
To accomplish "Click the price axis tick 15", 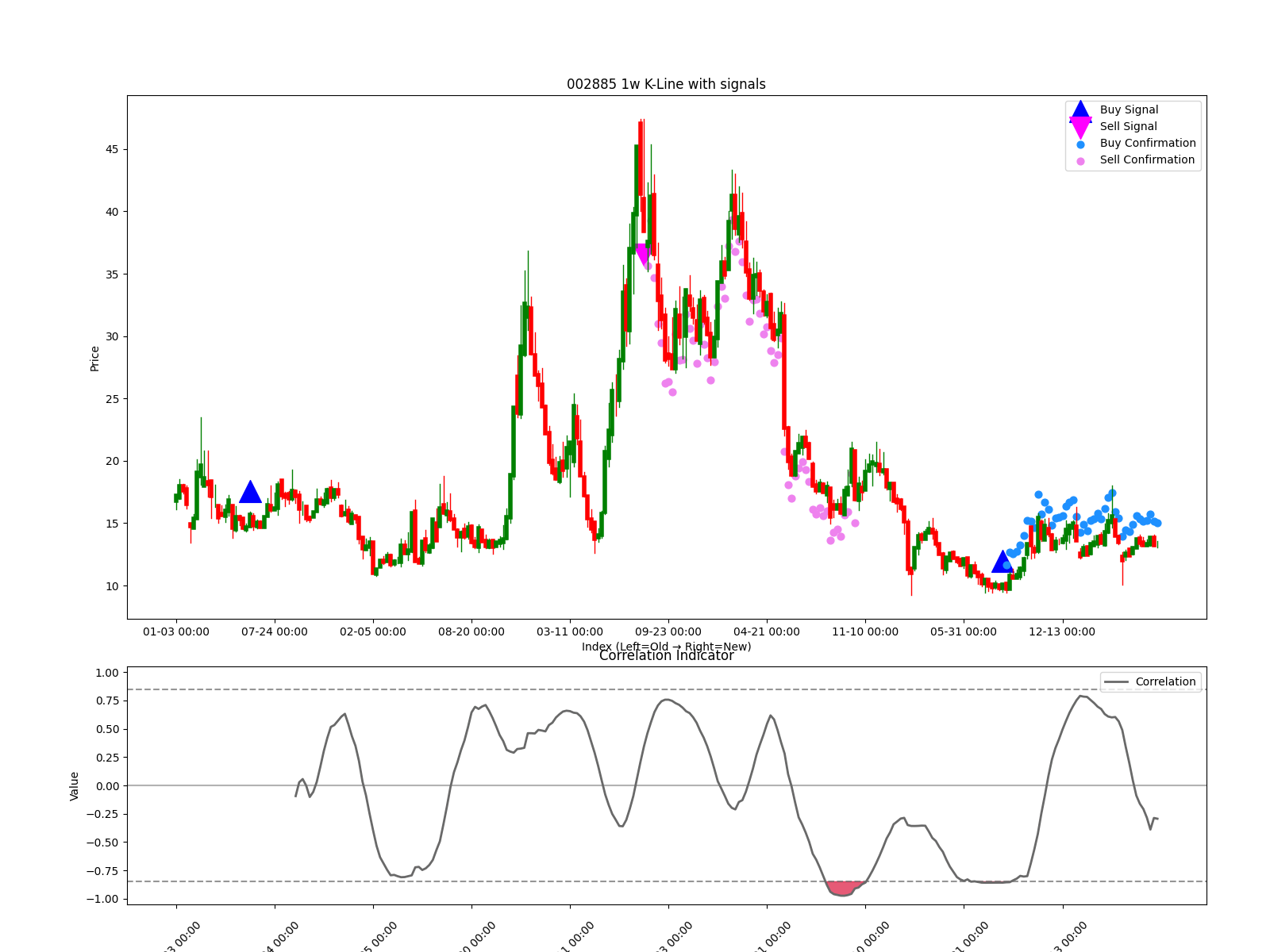I will point(111,524).
